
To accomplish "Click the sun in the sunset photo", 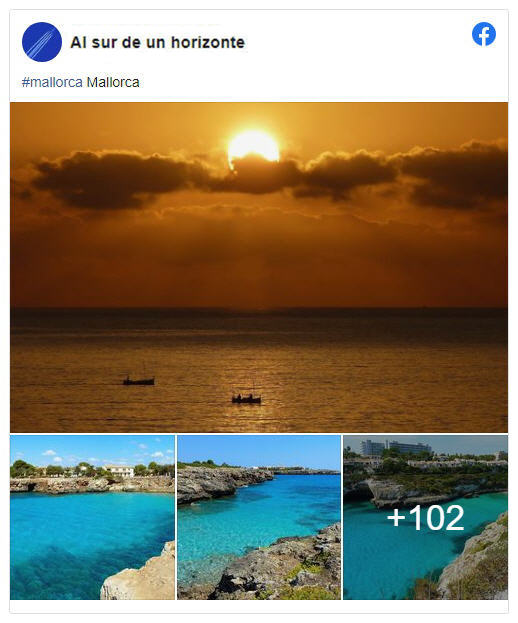I will tap(253, 145).
